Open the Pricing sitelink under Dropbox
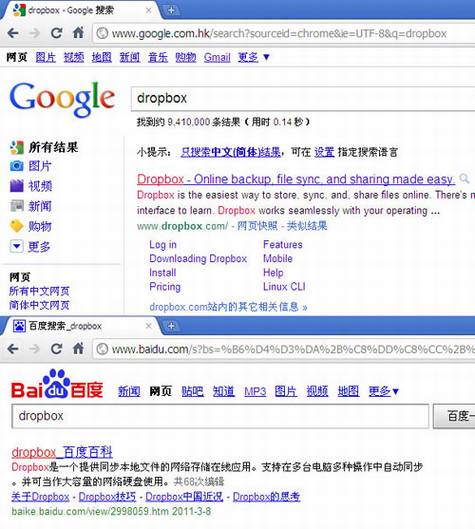This screenshot has height=529, width=475. 165,287
